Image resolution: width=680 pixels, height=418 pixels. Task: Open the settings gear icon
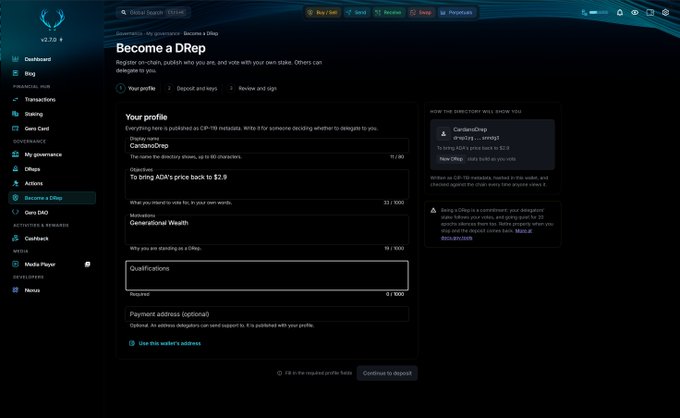666,13
